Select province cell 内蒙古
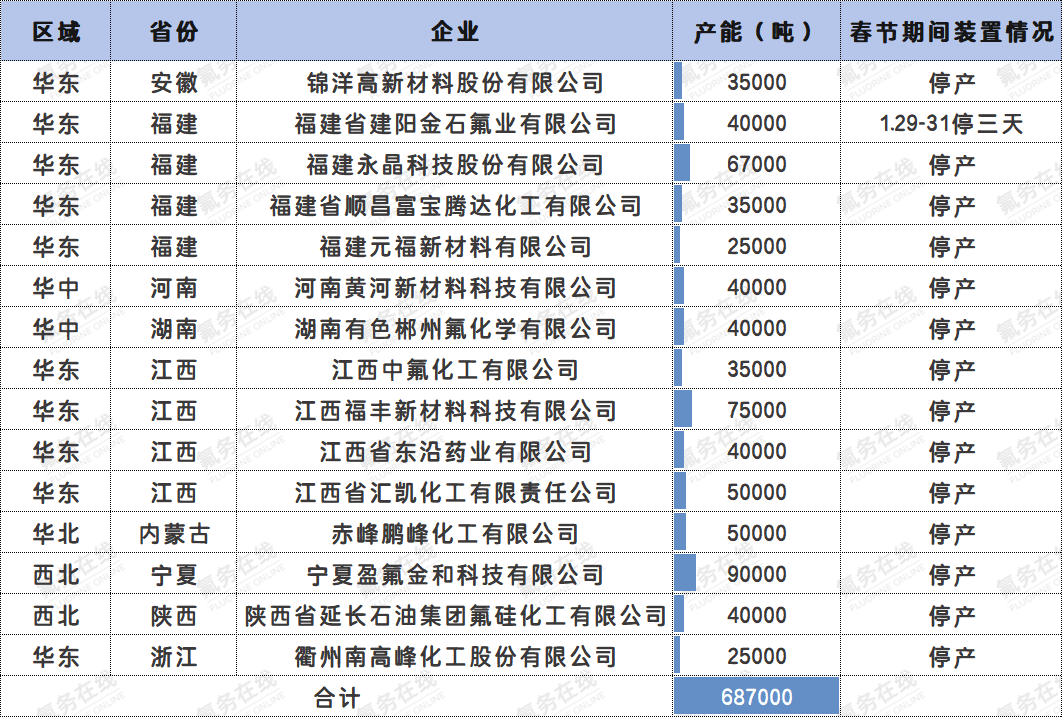 pyautogui.click(x=174, y=534)
